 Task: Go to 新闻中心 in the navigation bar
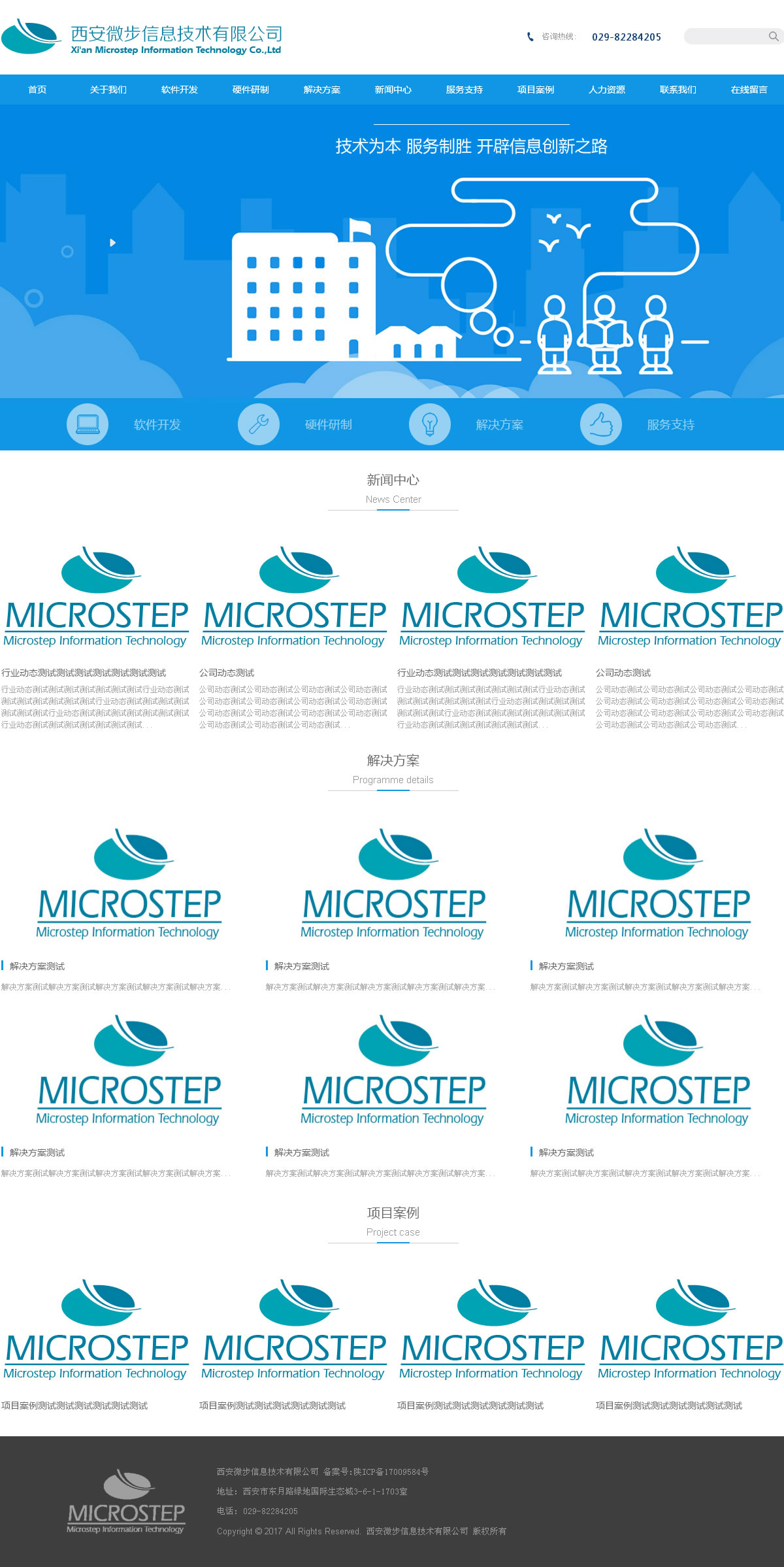coord(393,90)
